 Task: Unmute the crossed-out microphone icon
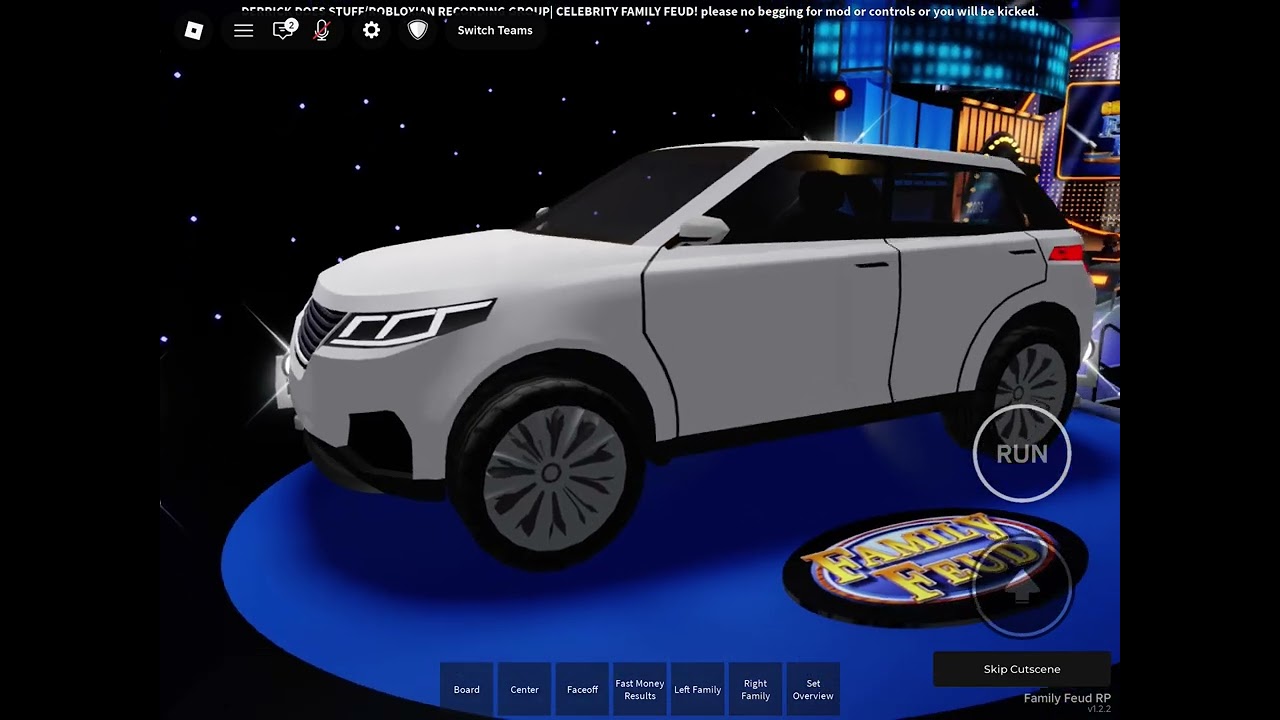tap(322, 31)
